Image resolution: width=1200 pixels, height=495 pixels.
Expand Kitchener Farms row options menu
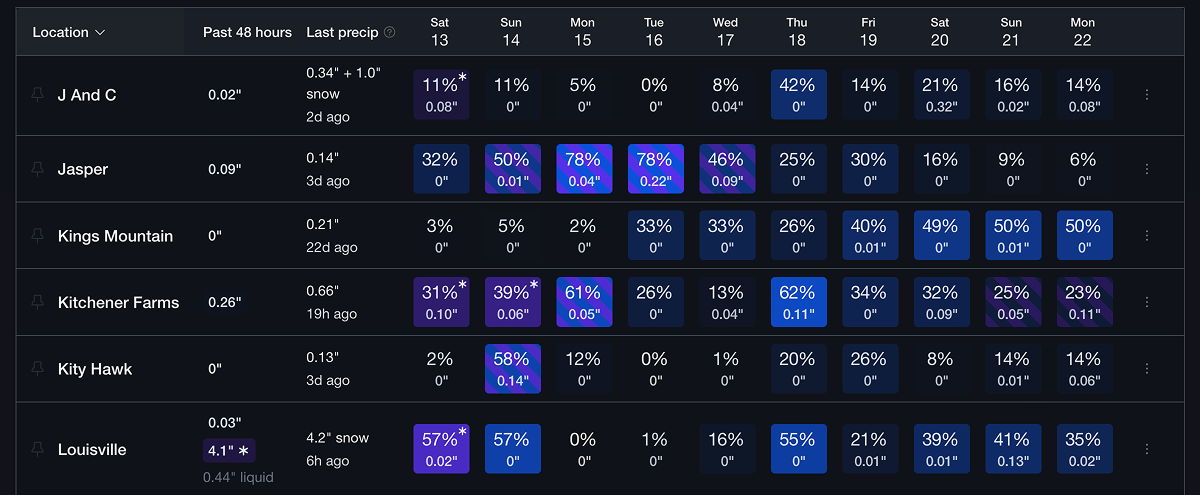[1147, 302]
